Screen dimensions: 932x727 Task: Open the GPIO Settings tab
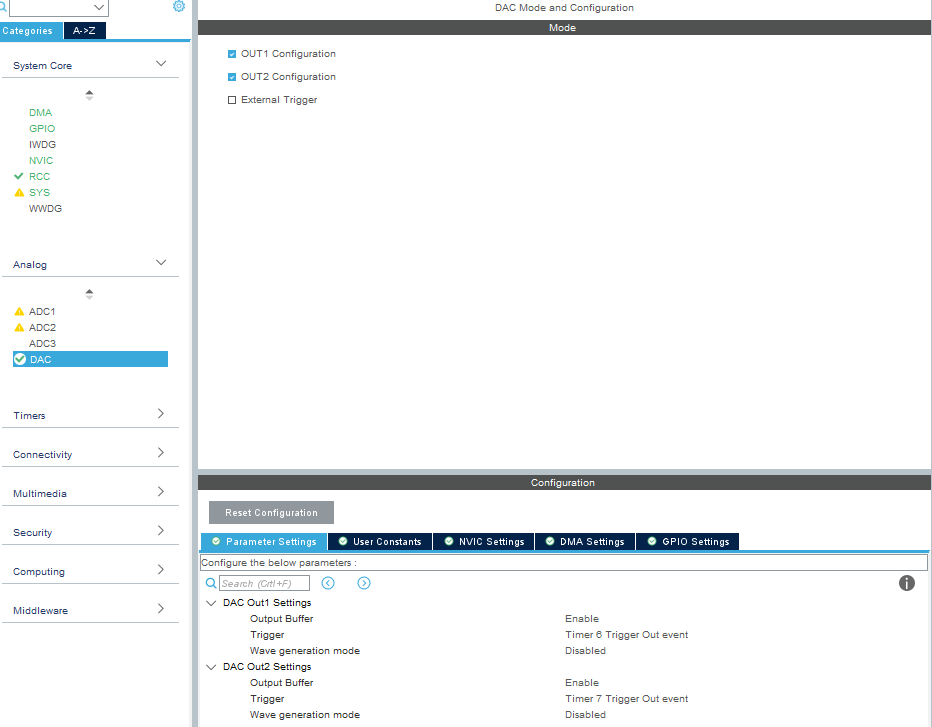pyautogui.click(x=688, y=542)
